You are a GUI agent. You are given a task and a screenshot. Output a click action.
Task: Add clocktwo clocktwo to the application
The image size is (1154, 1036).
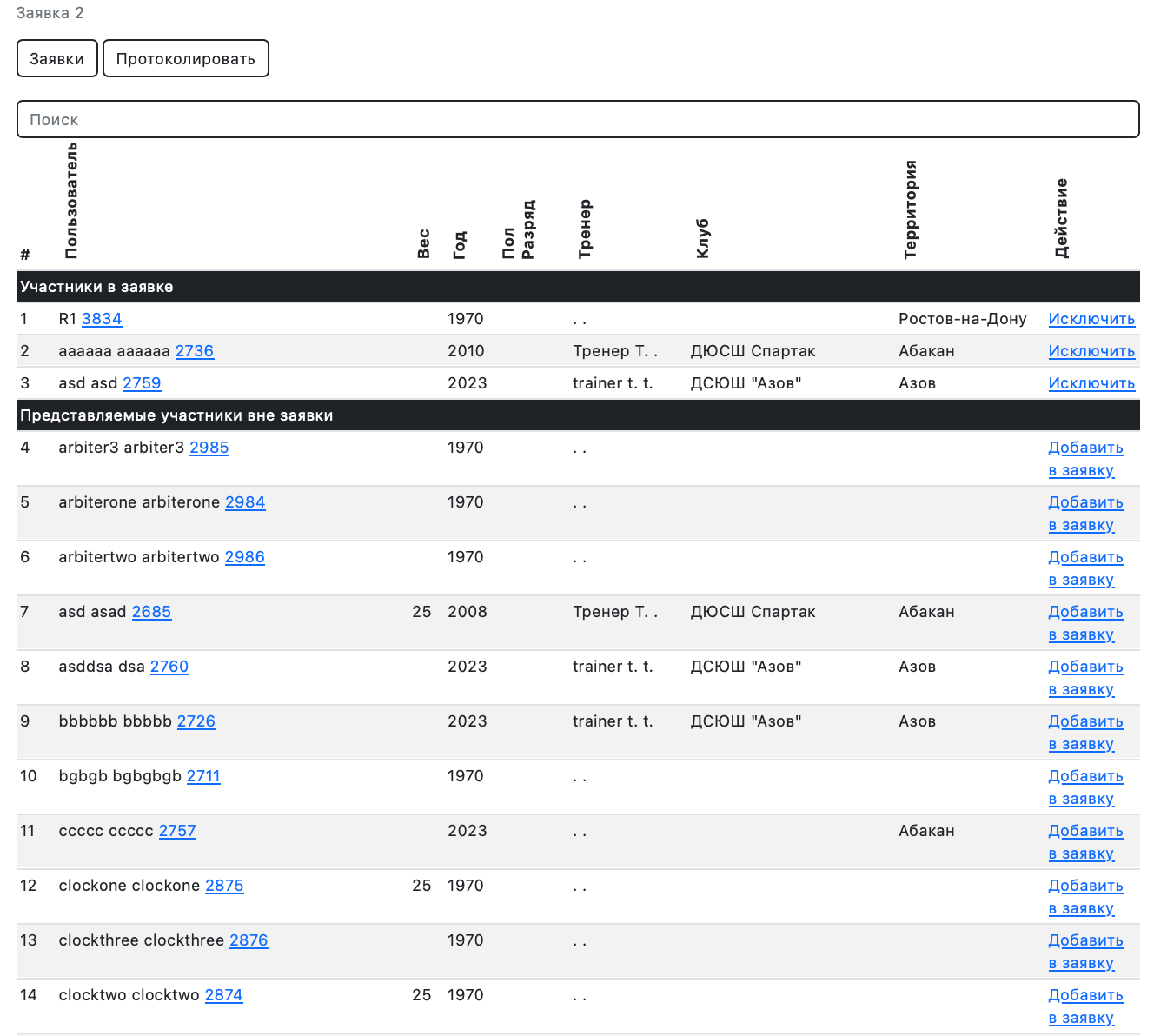pyautogui.click(x=1085, y=1006)
